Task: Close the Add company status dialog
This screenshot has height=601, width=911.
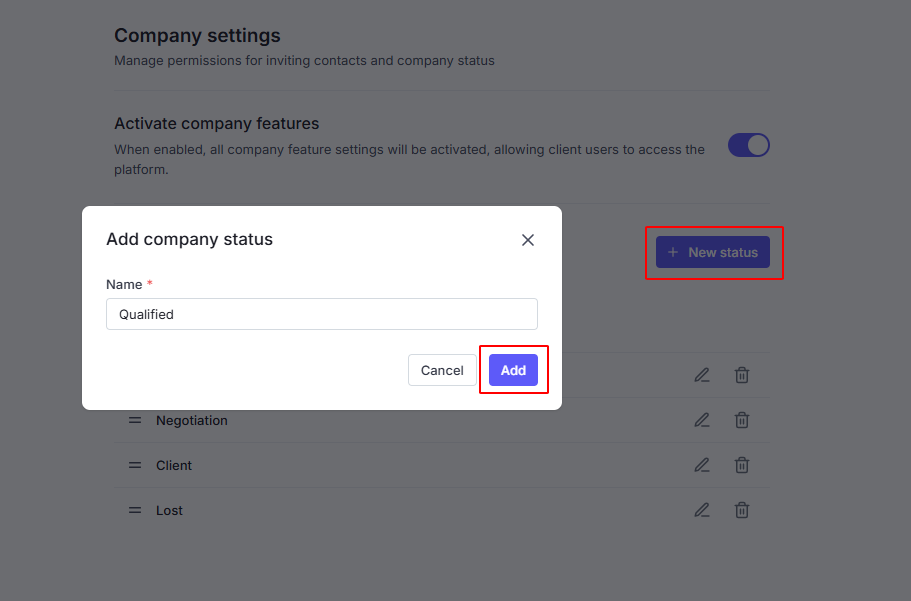Action: pyautogui.click(x=528, y=240)
